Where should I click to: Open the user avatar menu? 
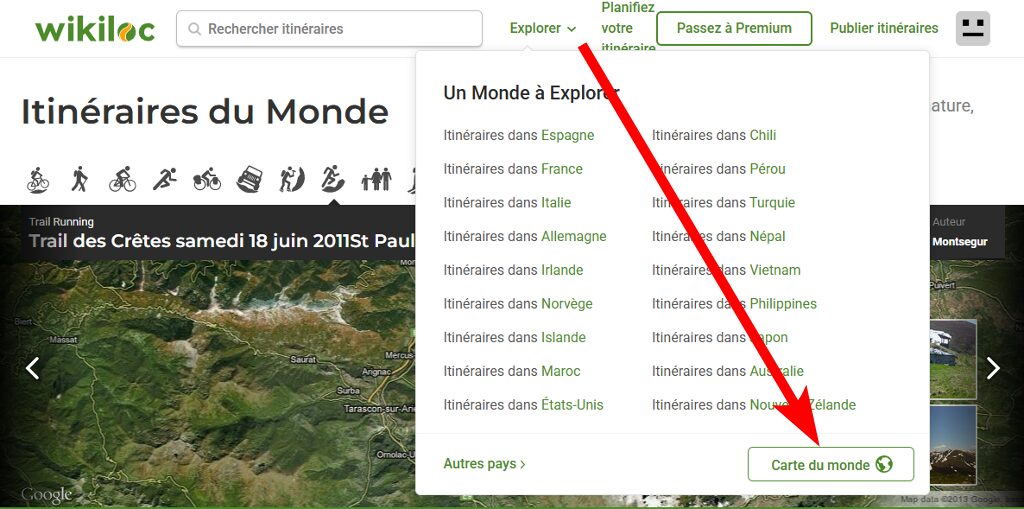click(972, 29)
